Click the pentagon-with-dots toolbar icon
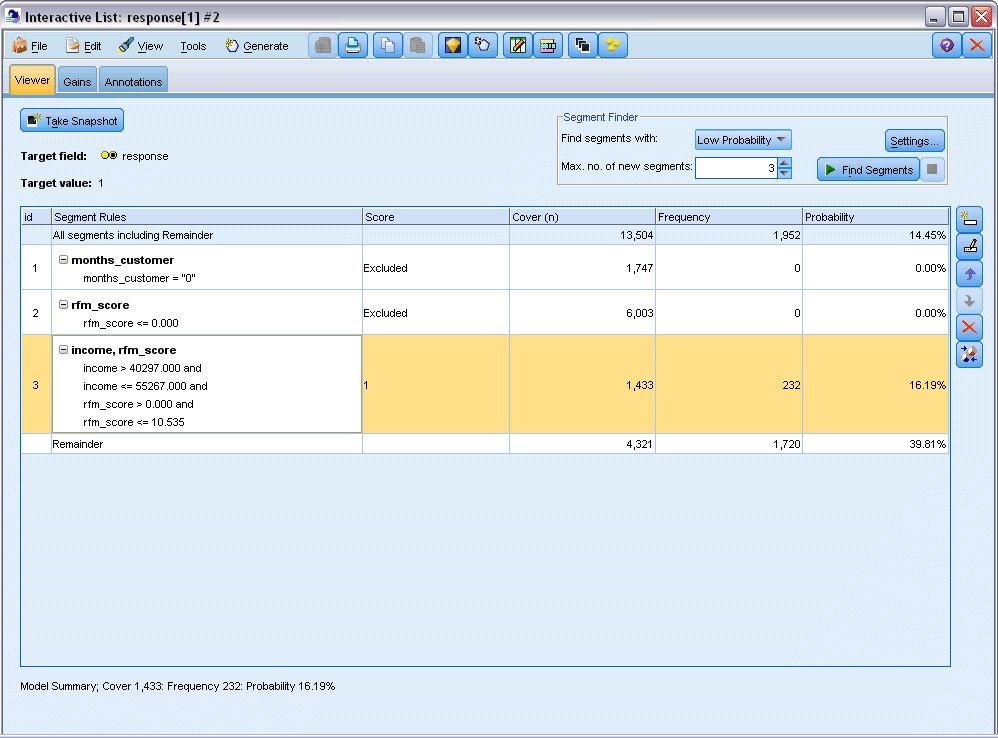998x738 pixels. pyautogui.click(x=482, y=45)
